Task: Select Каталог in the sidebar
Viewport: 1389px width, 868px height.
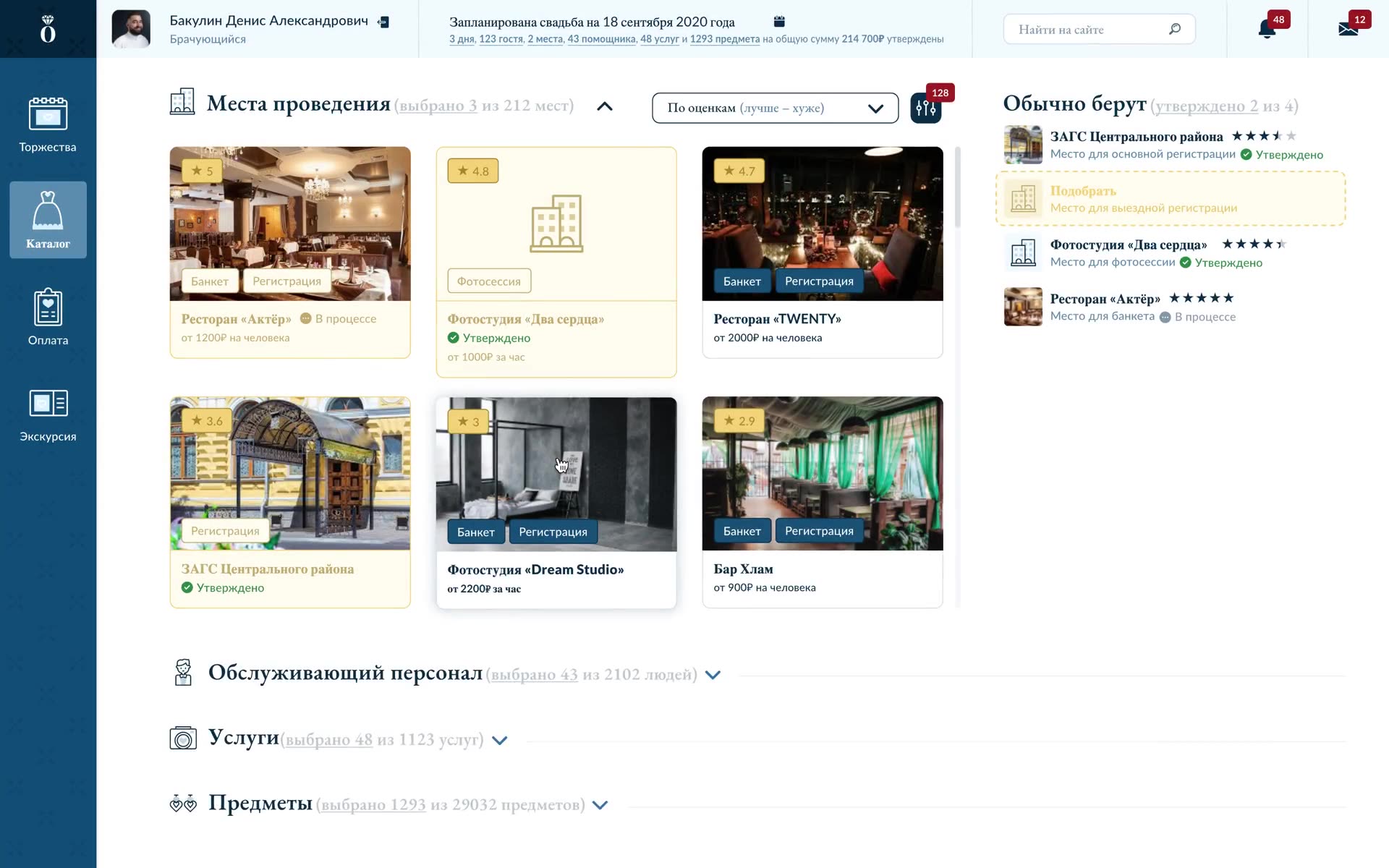Action: point(48,220)
